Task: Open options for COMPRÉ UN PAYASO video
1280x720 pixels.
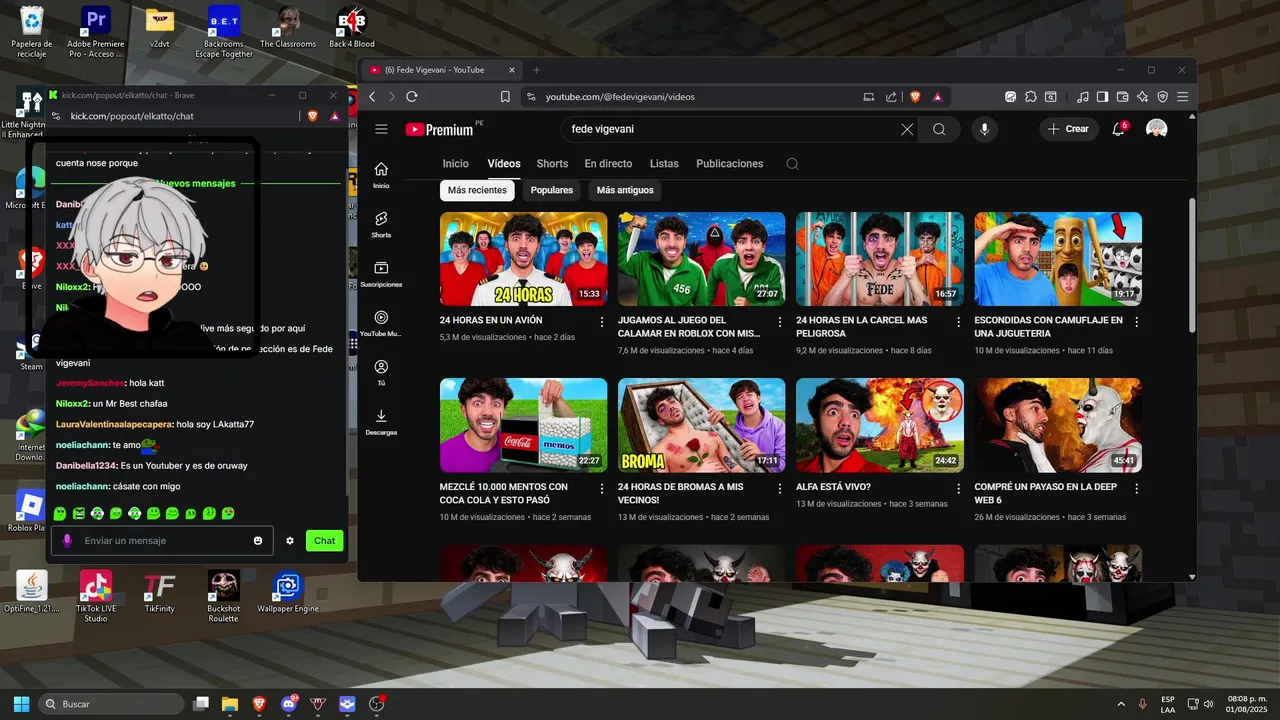Action: pyautogui.click(x=1137, y=488)
